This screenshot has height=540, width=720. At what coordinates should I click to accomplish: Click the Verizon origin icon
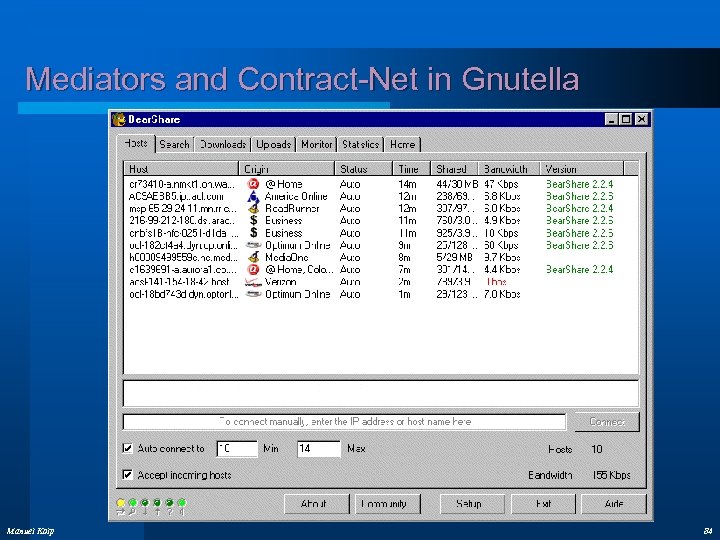[x=253, y=282]
